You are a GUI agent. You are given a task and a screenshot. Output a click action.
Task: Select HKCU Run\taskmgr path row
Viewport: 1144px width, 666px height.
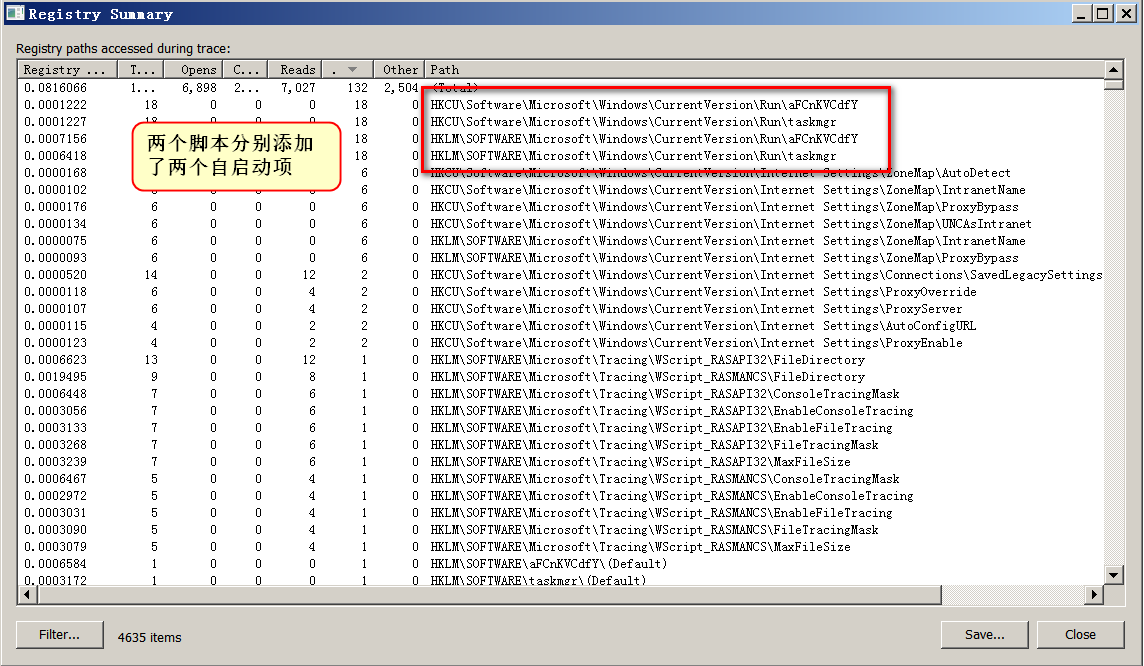(561, 122)
